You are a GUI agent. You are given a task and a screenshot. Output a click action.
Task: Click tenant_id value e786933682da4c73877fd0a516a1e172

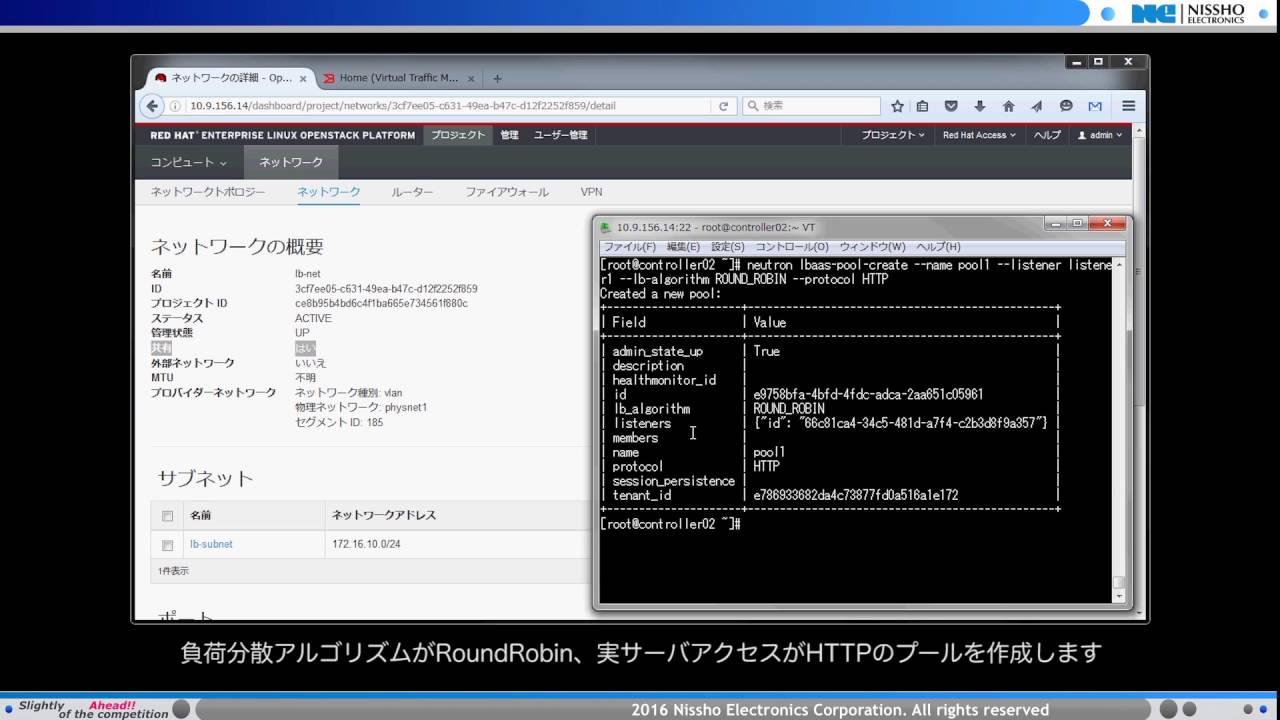pos(856,496)
